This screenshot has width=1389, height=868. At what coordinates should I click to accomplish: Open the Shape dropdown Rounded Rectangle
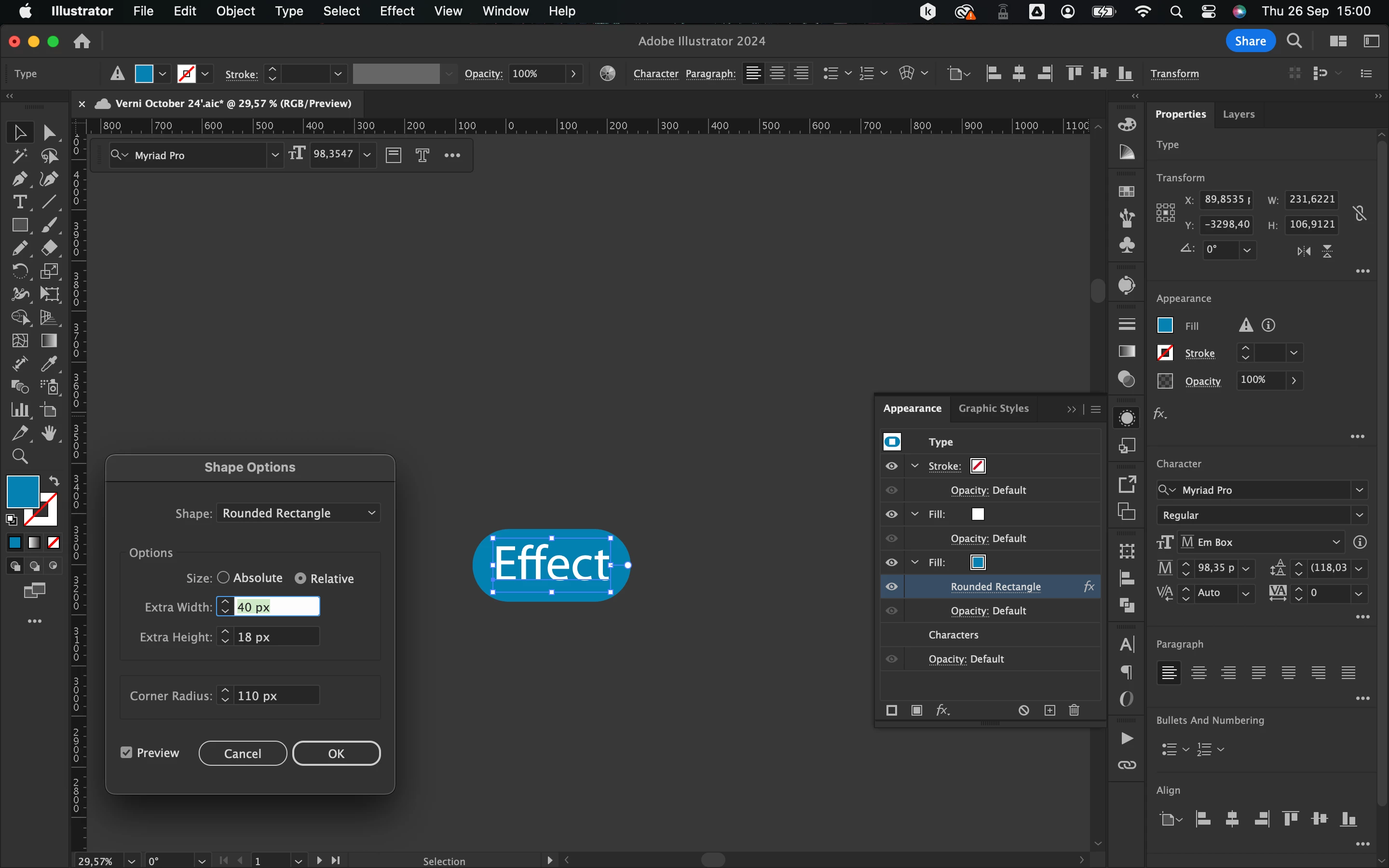click(299, 513)
